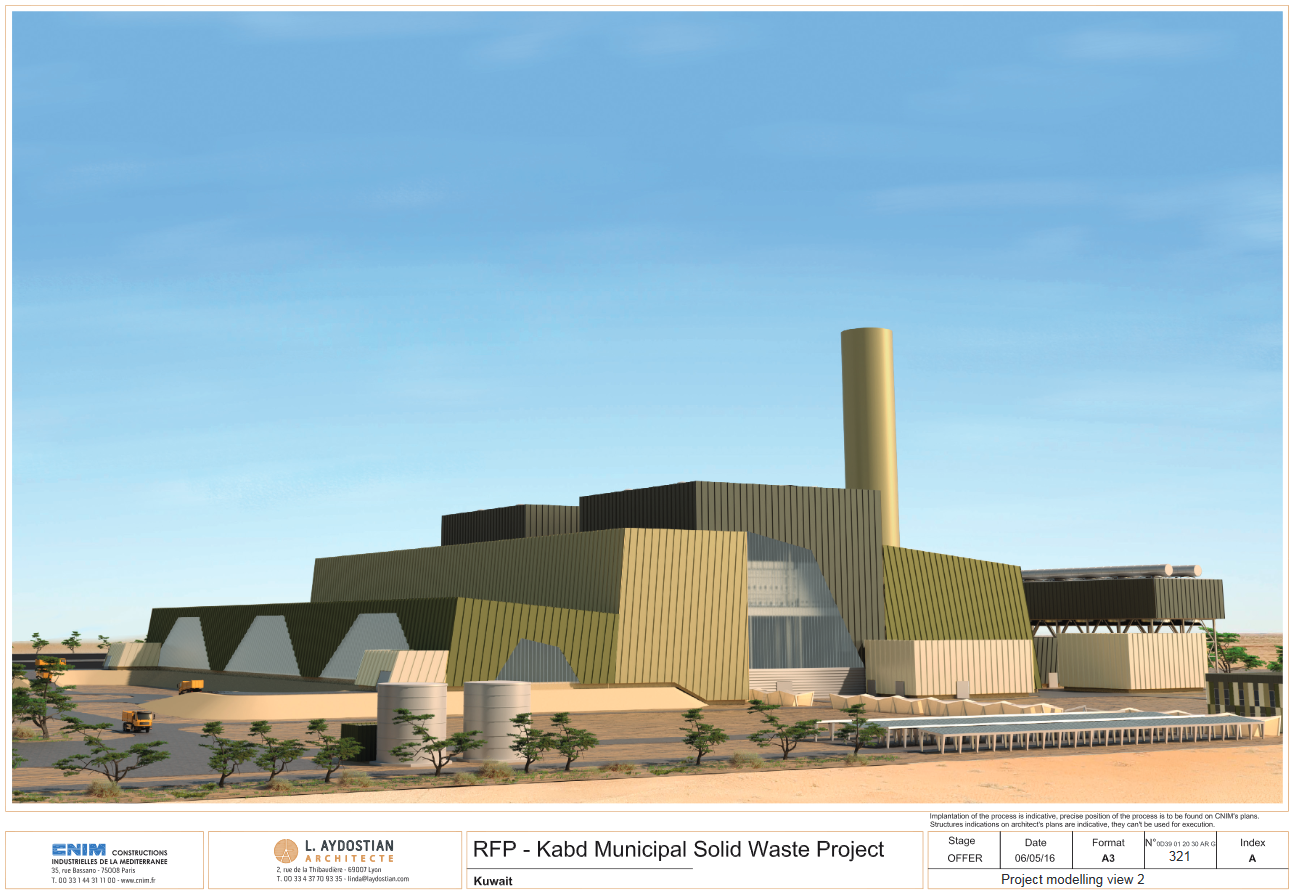Click the drawing number 321
The height and width of the screenshot is (896, 1296).
click(1179, 857)
